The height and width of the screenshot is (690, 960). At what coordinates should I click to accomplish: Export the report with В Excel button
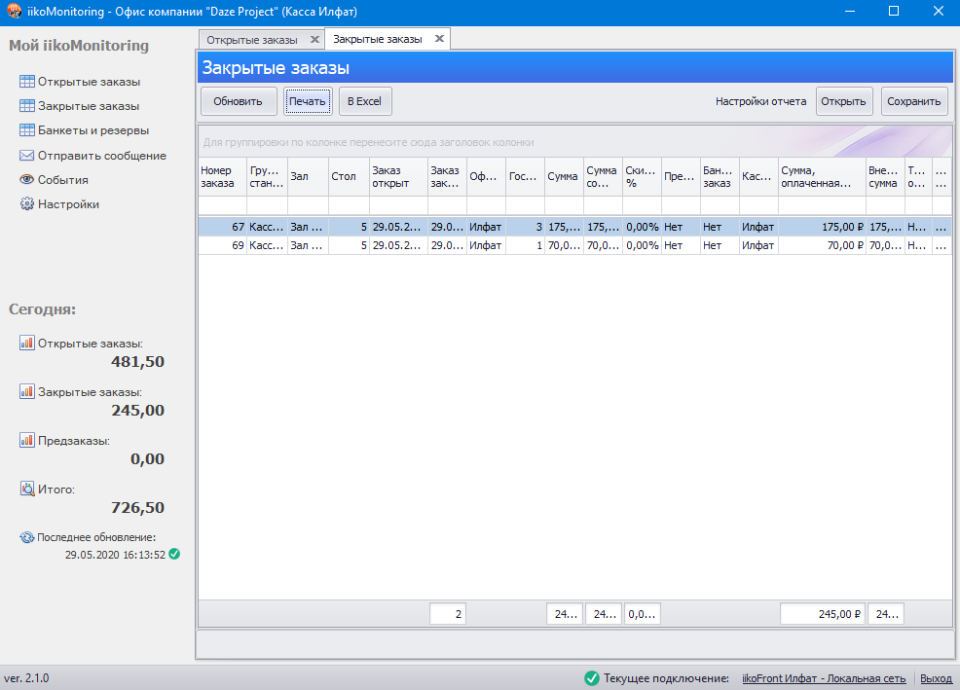tap(365, 101)
